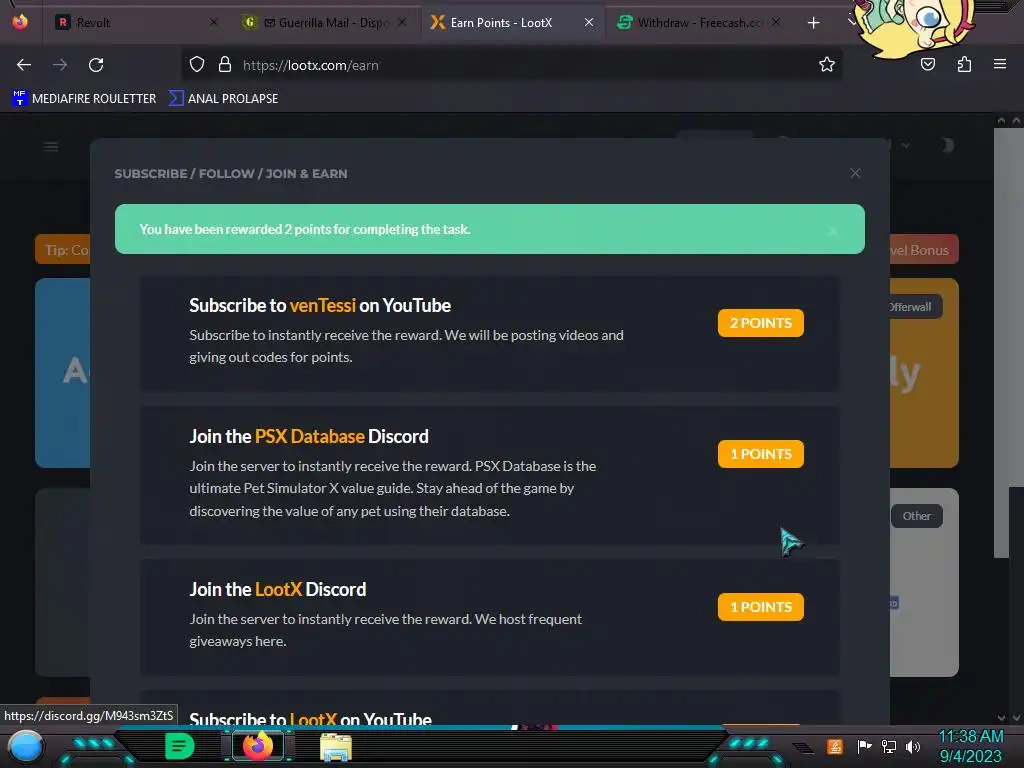
Task: Open the Firefox application menu
Action: (x=1000, y=64)
